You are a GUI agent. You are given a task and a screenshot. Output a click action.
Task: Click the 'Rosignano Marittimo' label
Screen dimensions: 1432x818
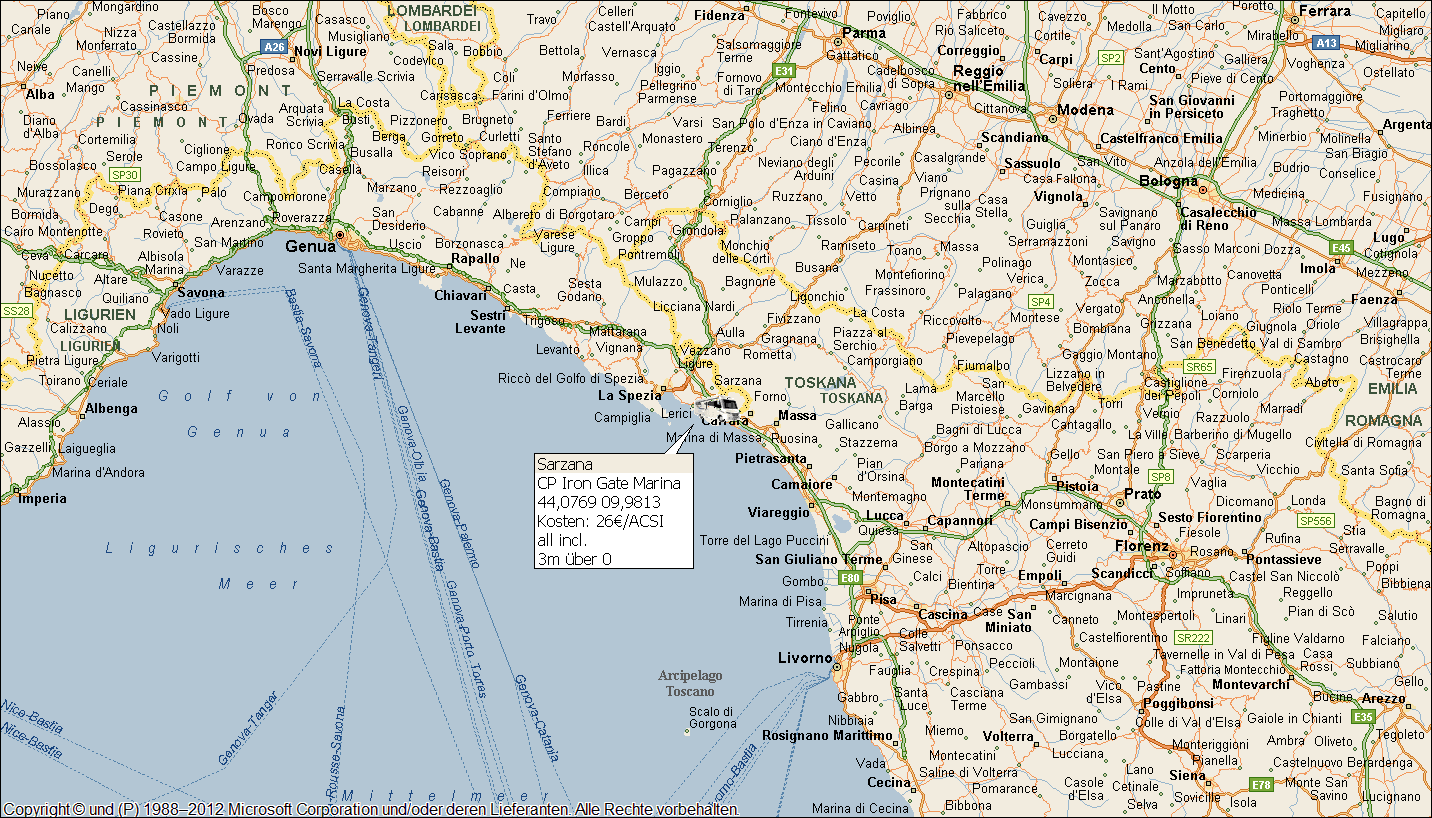[827, 735]
